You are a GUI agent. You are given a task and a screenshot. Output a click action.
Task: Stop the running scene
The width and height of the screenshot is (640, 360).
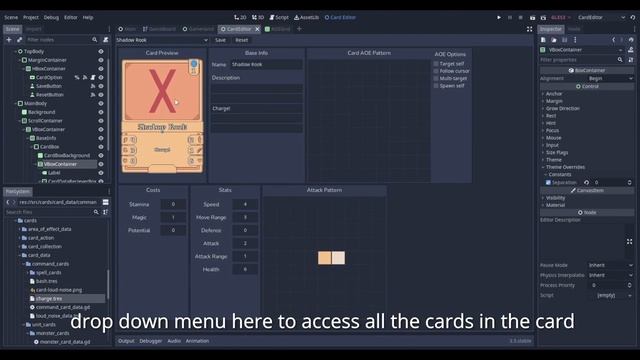pyautogui.click(x=520, y=18)
